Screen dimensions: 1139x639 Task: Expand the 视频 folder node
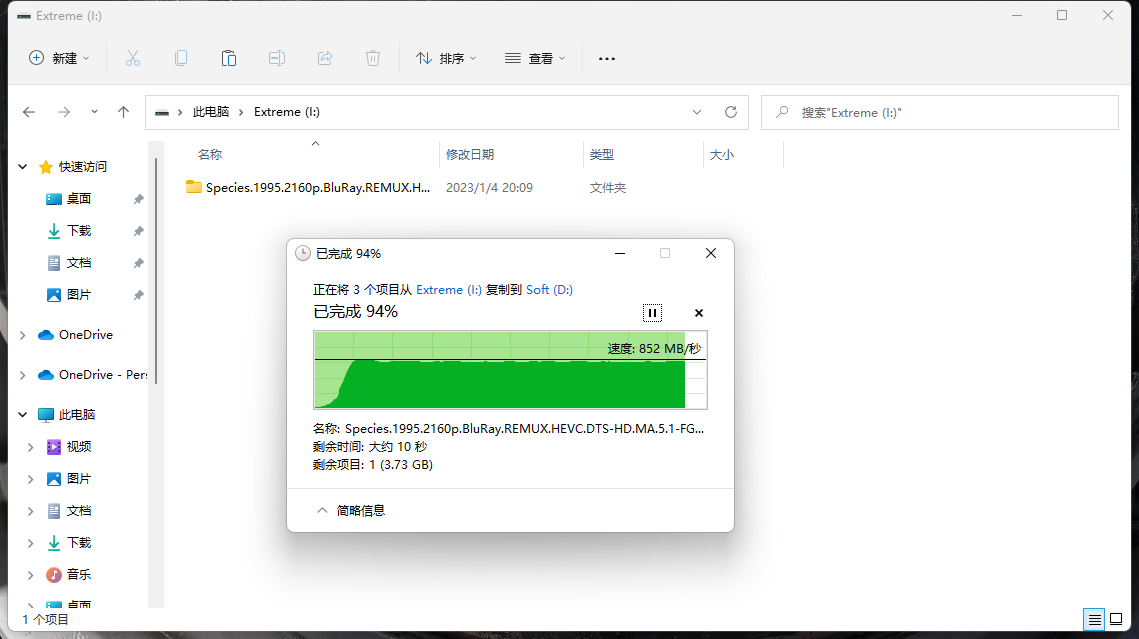click(x=31, y=447)
